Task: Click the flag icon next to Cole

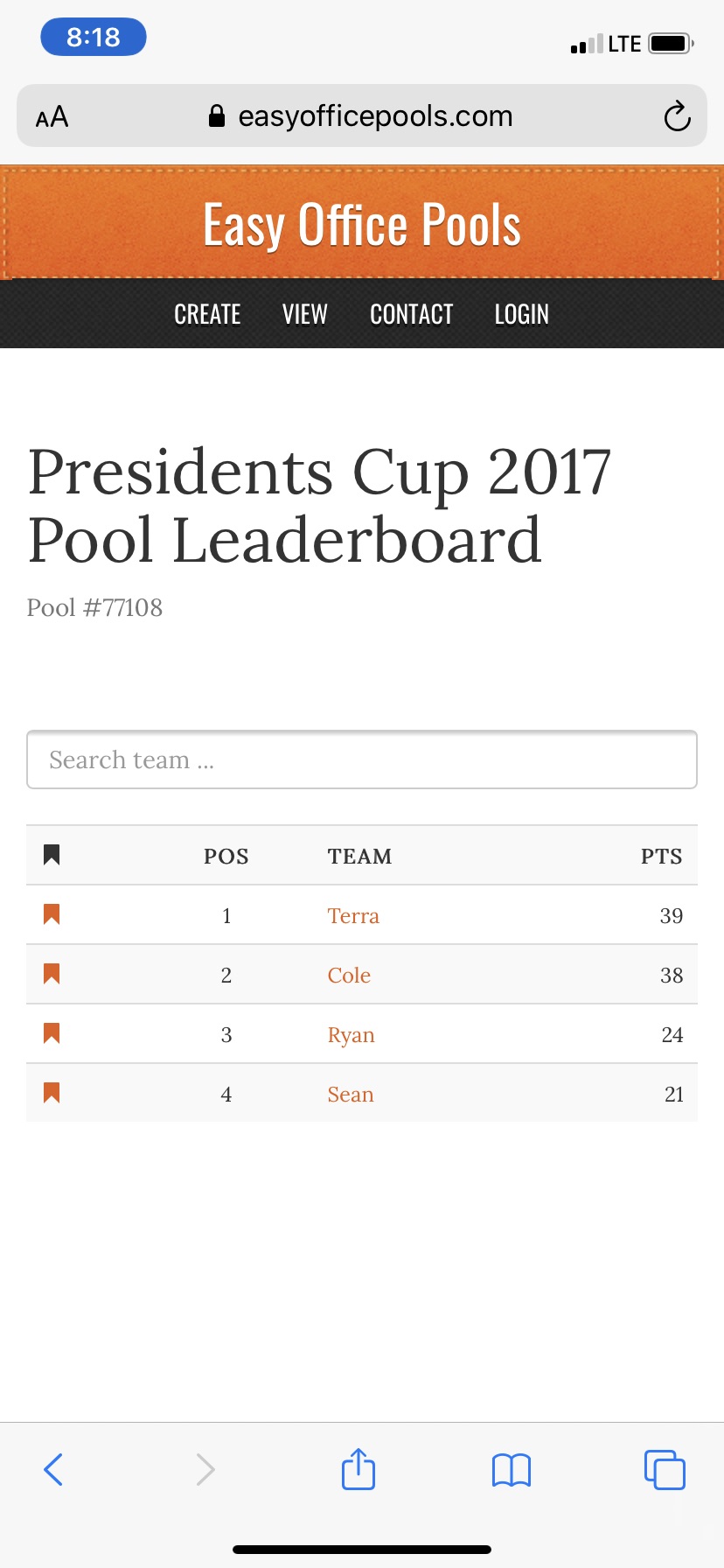Action: click(x=51, y=974)
